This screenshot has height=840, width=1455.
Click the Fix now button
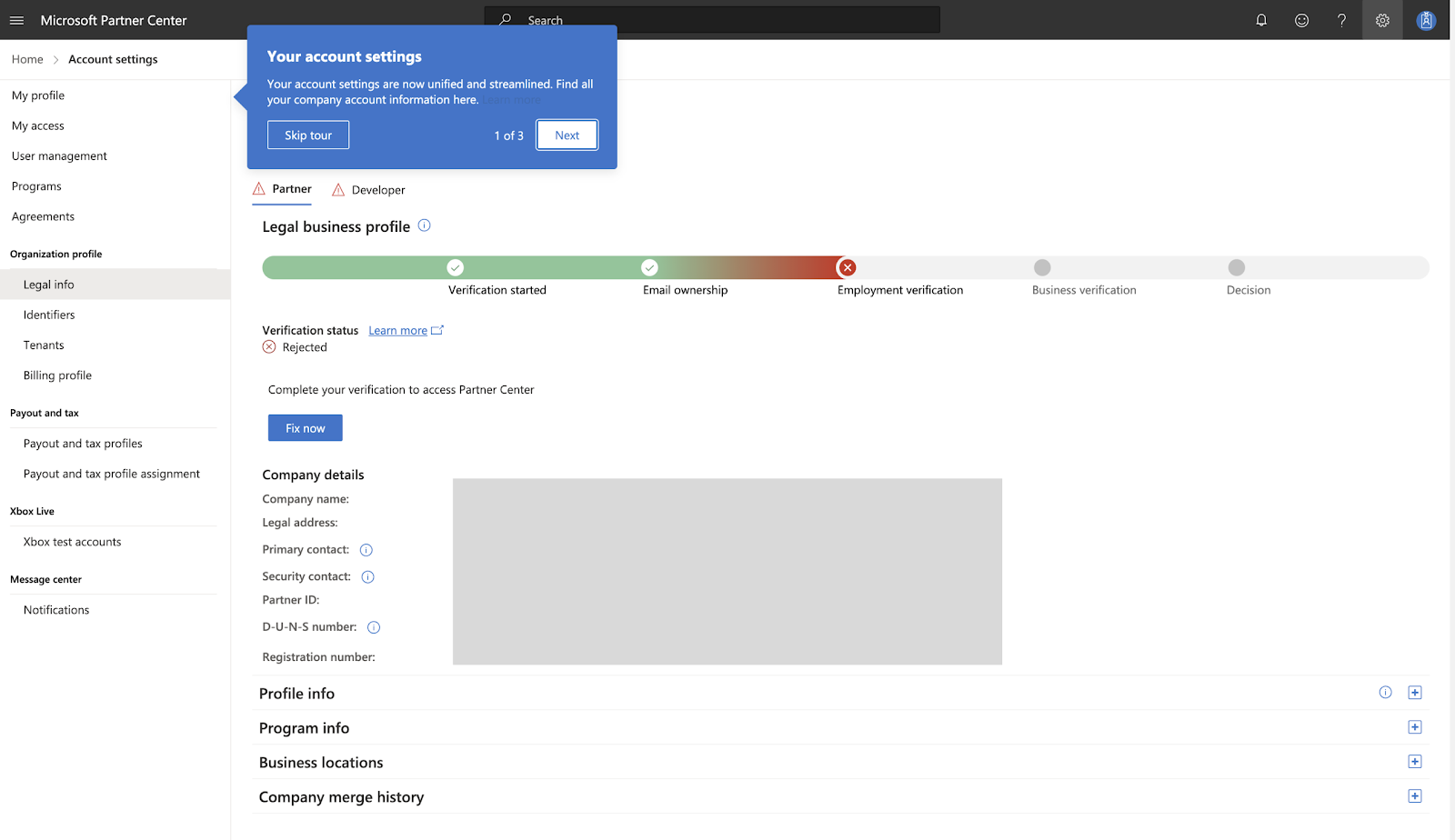point(305,428)
